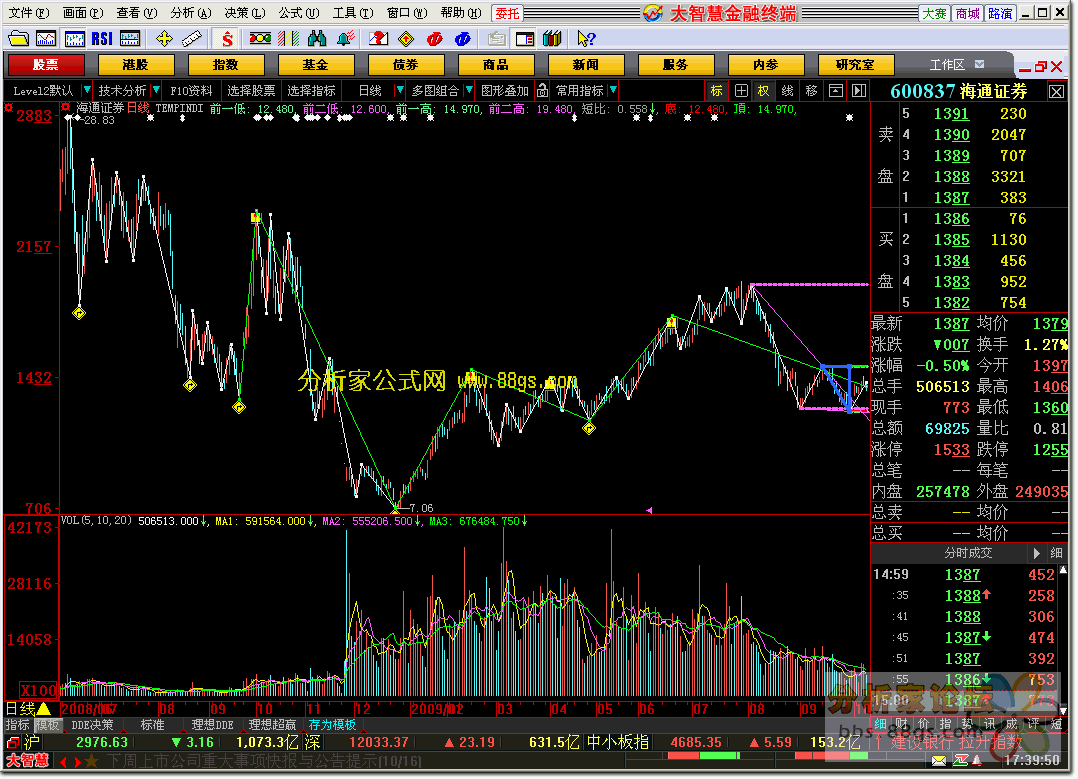Click the 日线 label at chart bottom left
The height and width of the screenshot is (779, 1078).
click(21, 708)
